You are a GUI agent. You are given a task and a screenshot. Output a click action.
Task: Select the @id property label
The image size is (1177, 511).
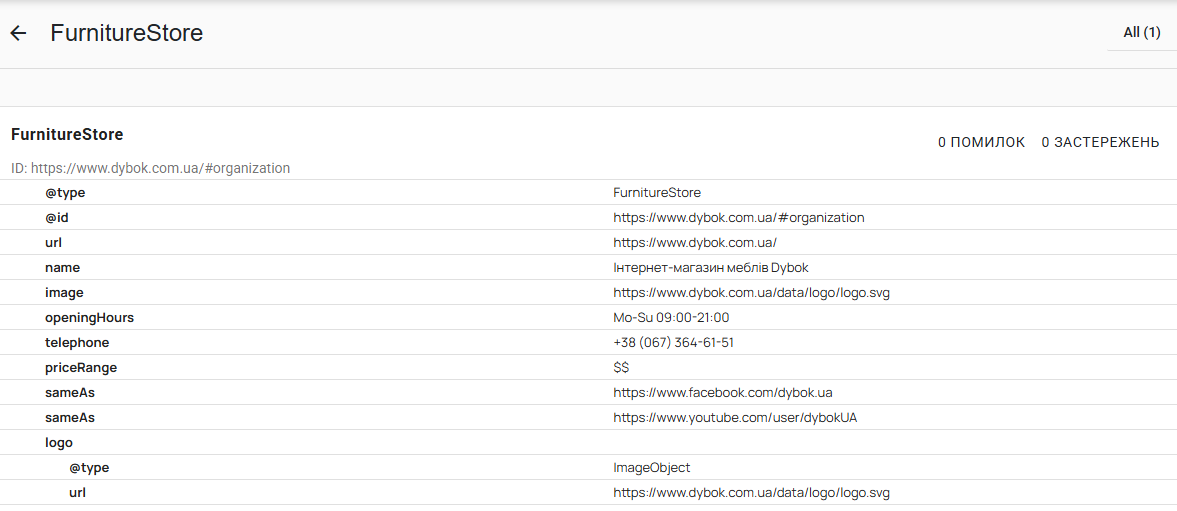tap(57, 218)
